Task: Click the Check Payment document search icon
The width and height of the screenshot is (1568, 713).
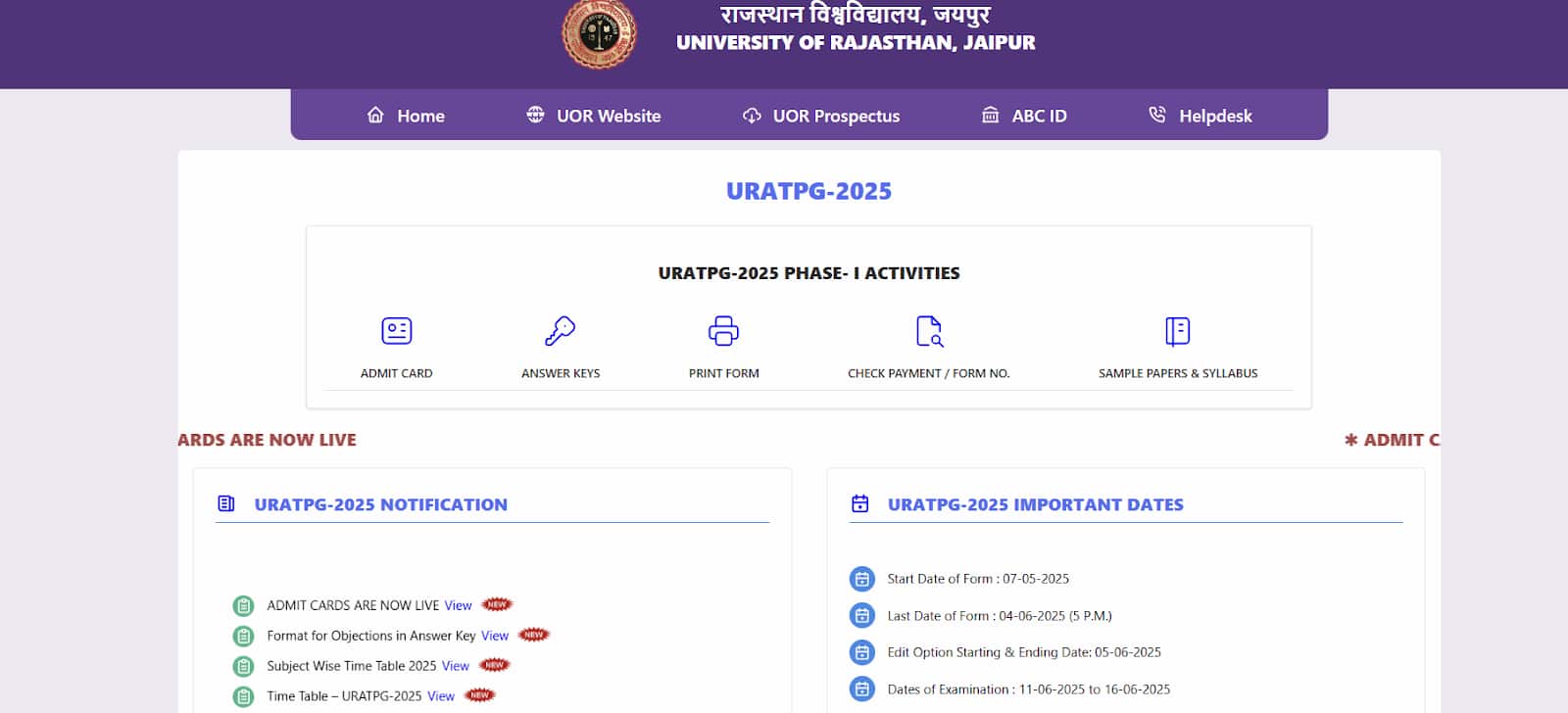Action: (x=929, y=331)
